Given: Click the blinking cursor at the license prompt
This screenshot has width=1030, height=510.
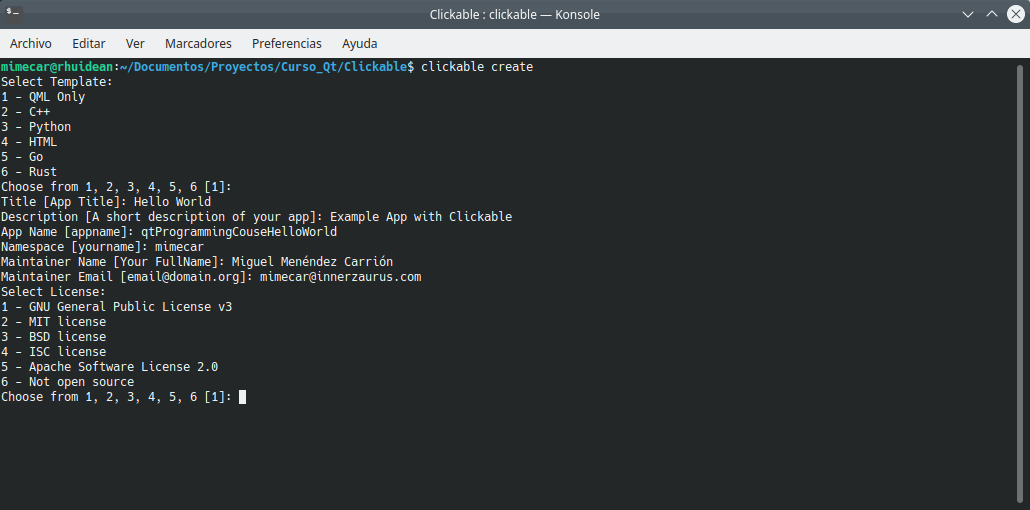Looking at the screenshot, I should (242, 397).
